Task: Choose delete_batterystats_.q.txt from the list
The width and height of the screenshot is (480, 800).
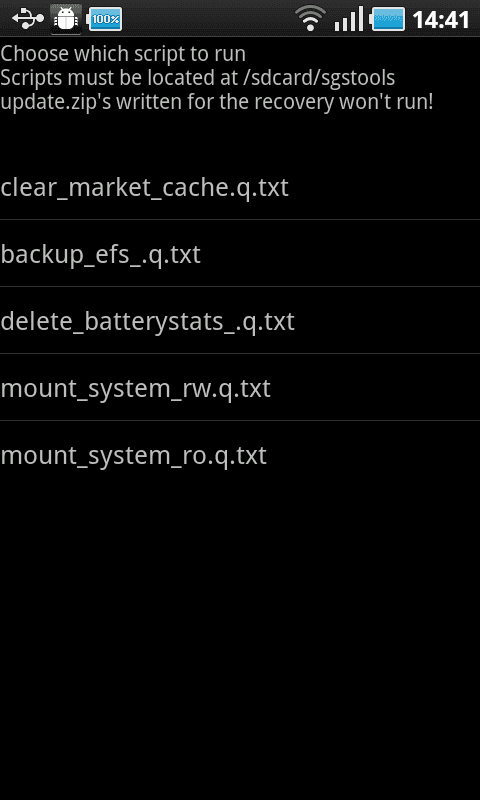Action: pos(240,320)
